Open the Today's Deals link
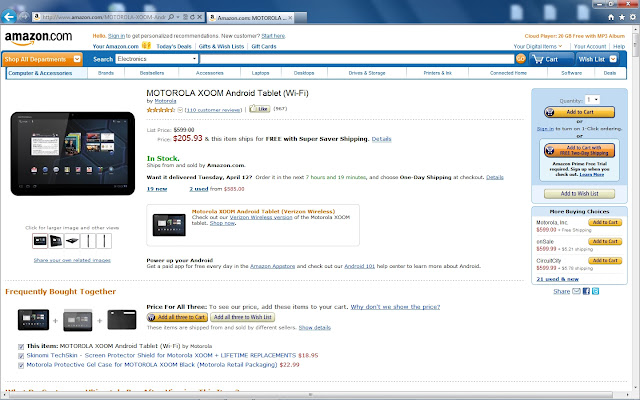The width and height of the screenshot is (640, 400). (x=174, y=47)
